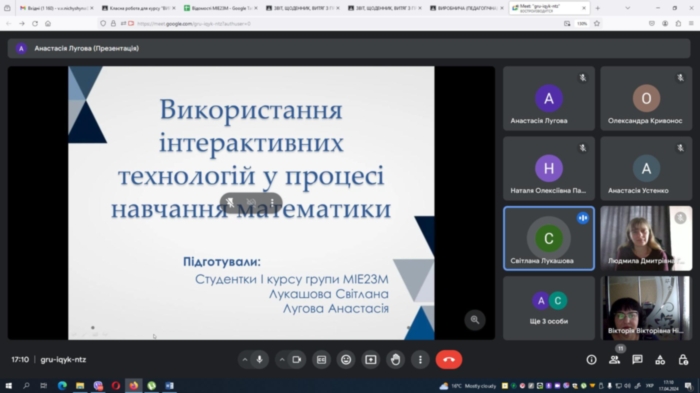Open more options three-dot menu in toolbar
The height and width of the screenshot is (393, 700).
(x=420, y=360)
